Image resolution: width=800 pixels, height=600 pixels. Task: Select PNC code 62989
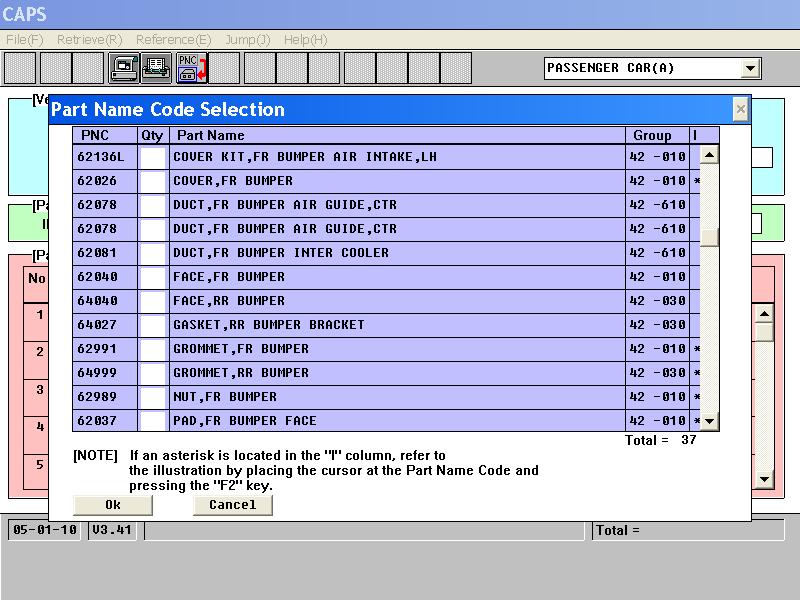[97, 397]
